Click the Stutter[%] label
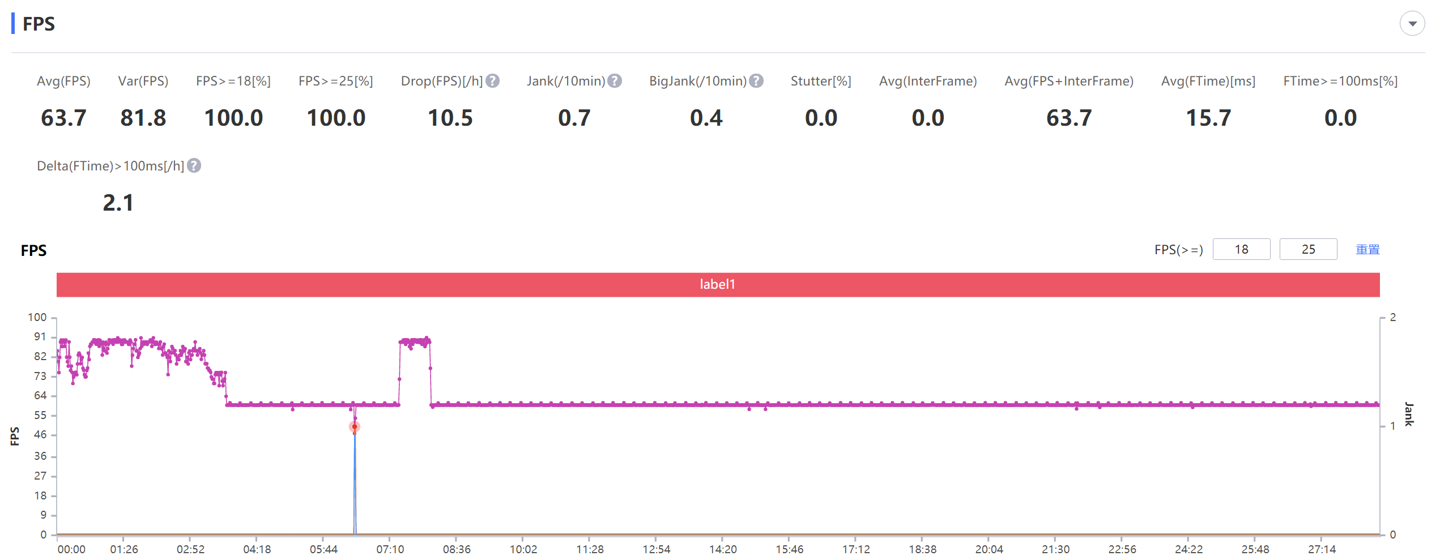Screen dimensions: 1440x560 821,81
